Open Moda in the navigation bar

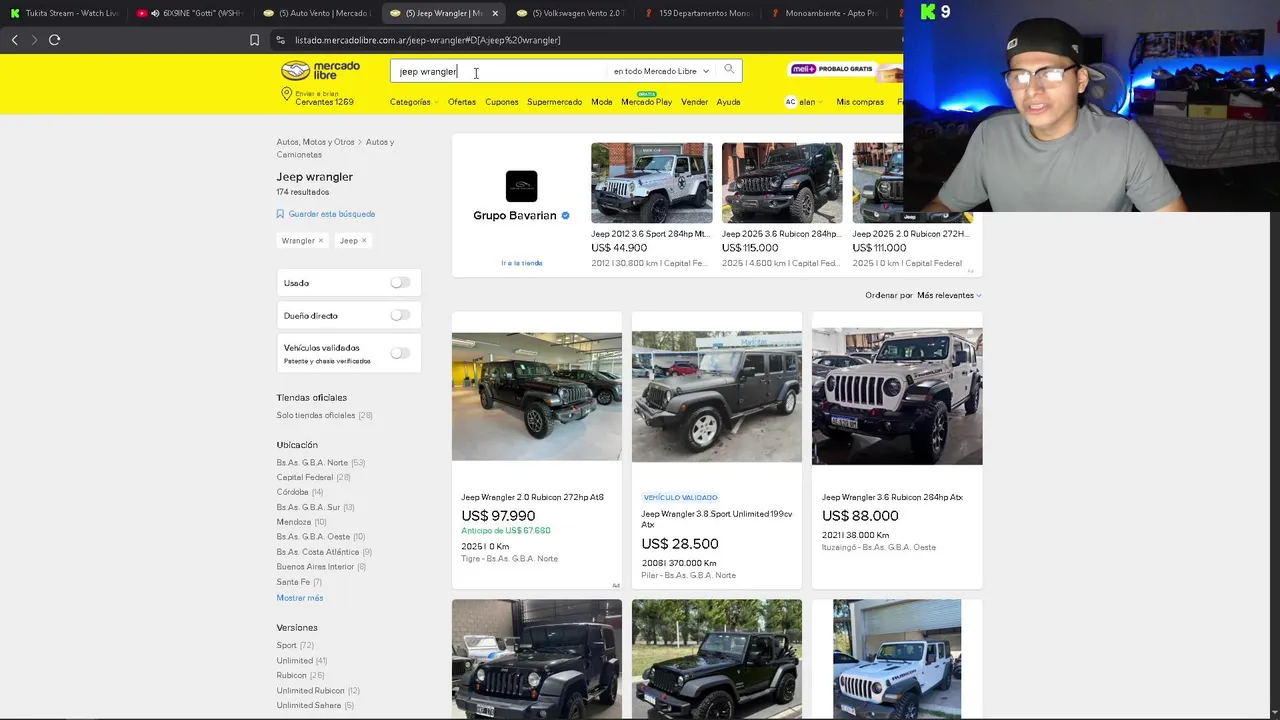(x=601, y=102)
